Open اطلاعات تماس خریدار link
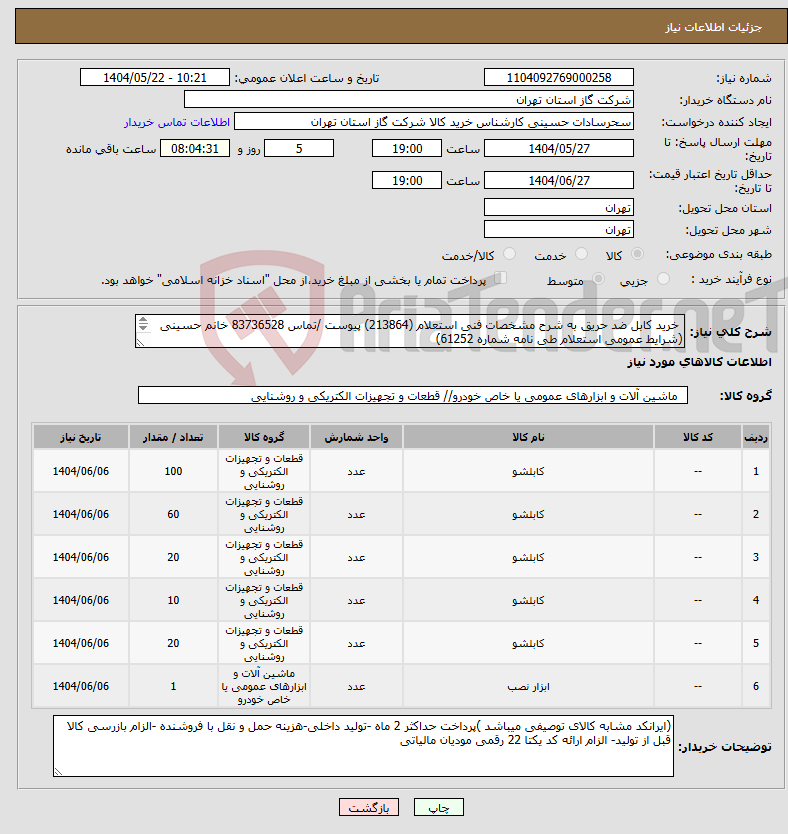Screen dimensions: 788x834 click(177, 122)
